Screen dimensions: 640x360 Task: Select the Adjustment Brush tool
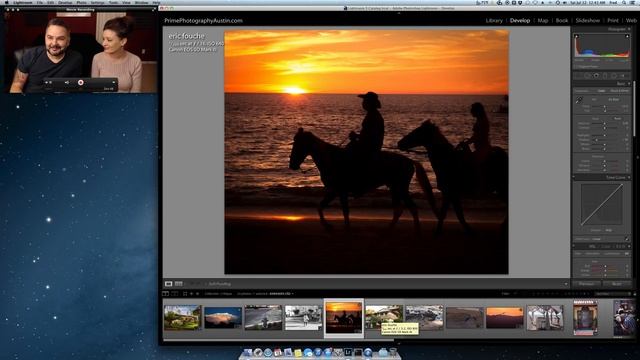[x=623, y=76]
